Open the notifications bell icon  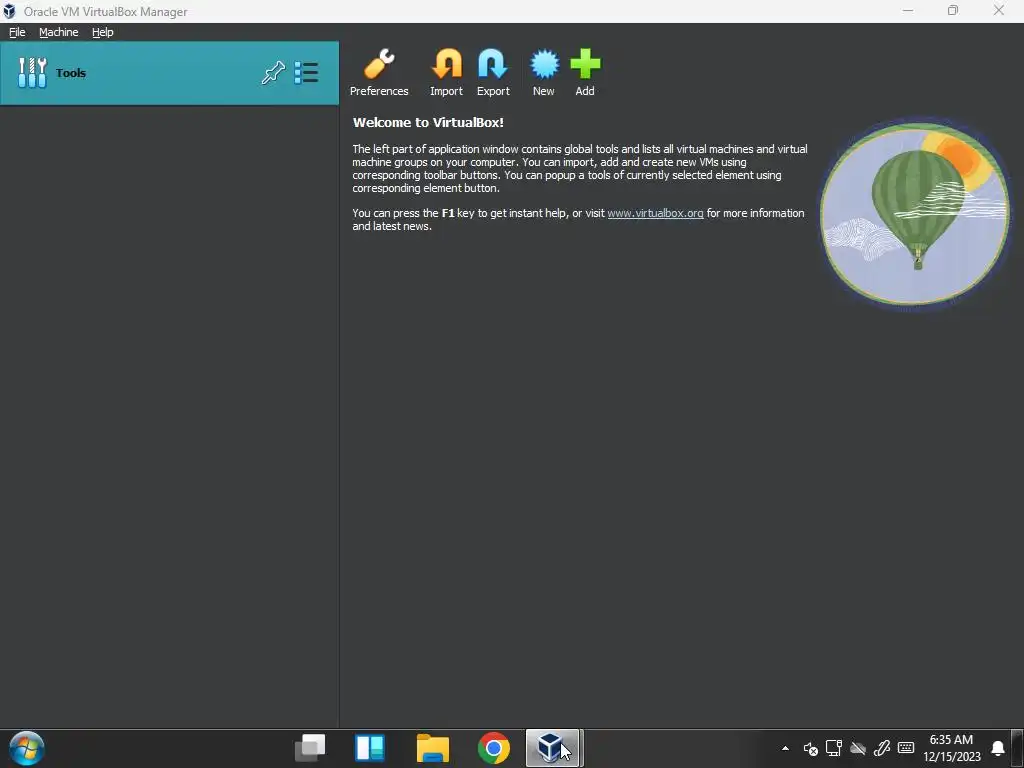[998, 748]
